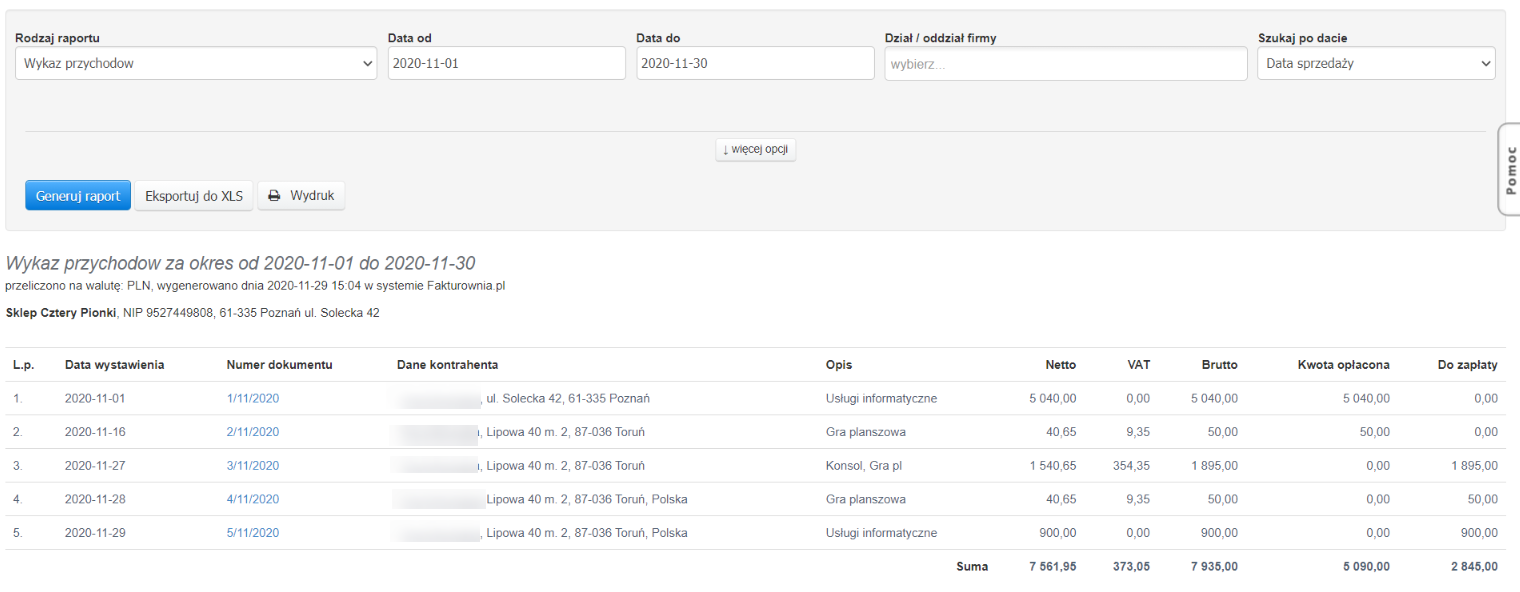Click the Data do input field
This screenshot has height=592, width=1520.
click(755, 63)
